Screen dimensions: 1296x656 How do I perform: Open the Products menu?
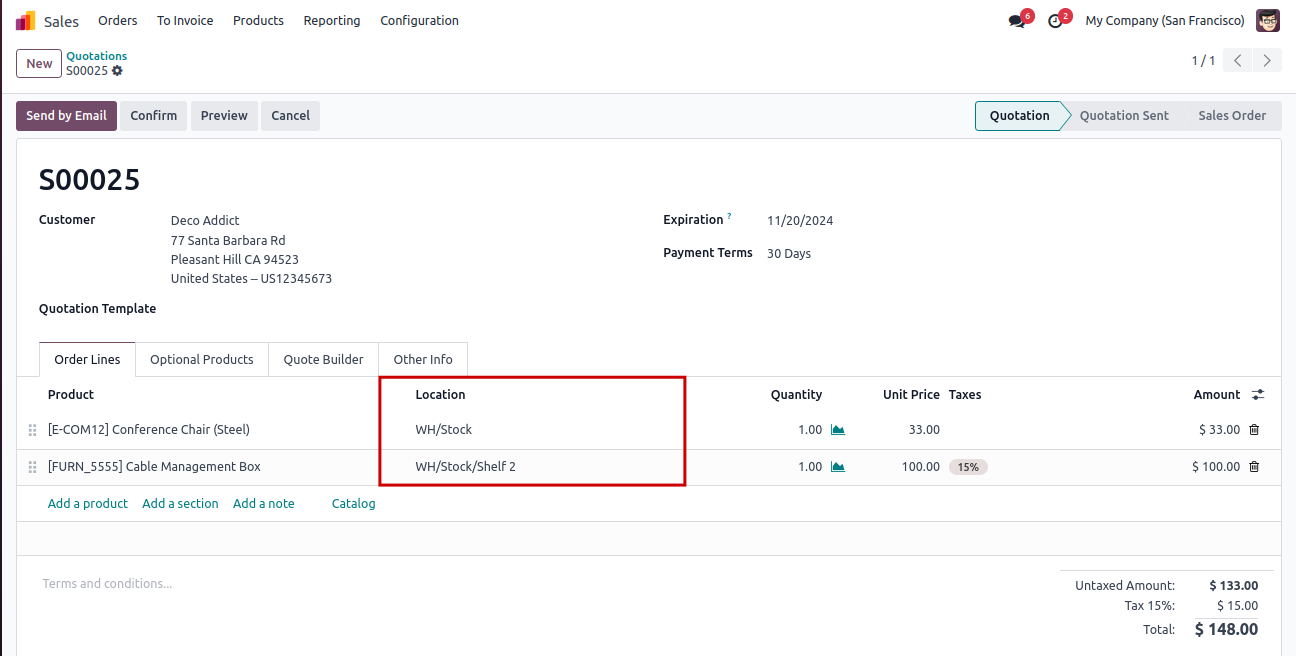258,20
